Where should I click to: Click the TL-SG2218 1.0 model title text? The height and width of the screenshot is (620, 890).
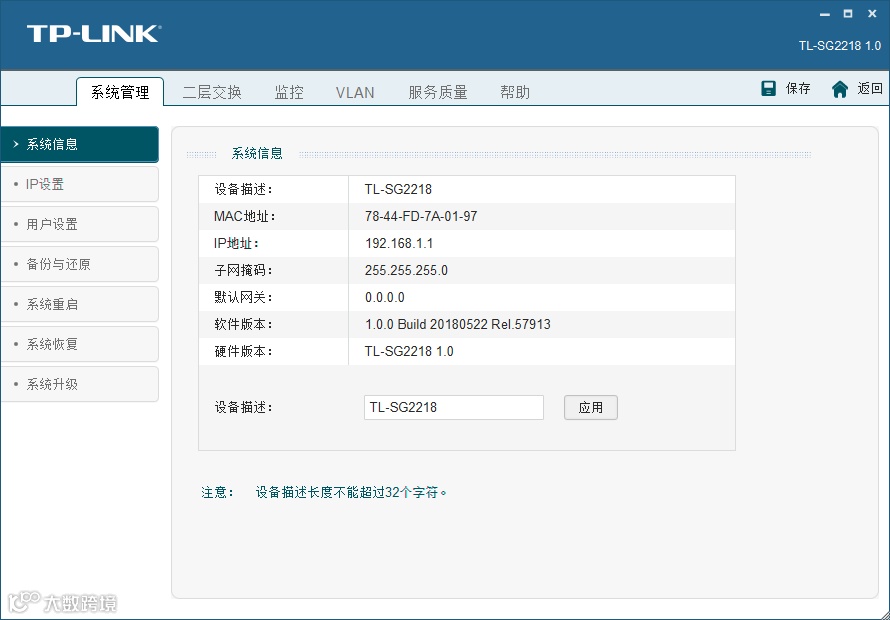coord(839,46)
